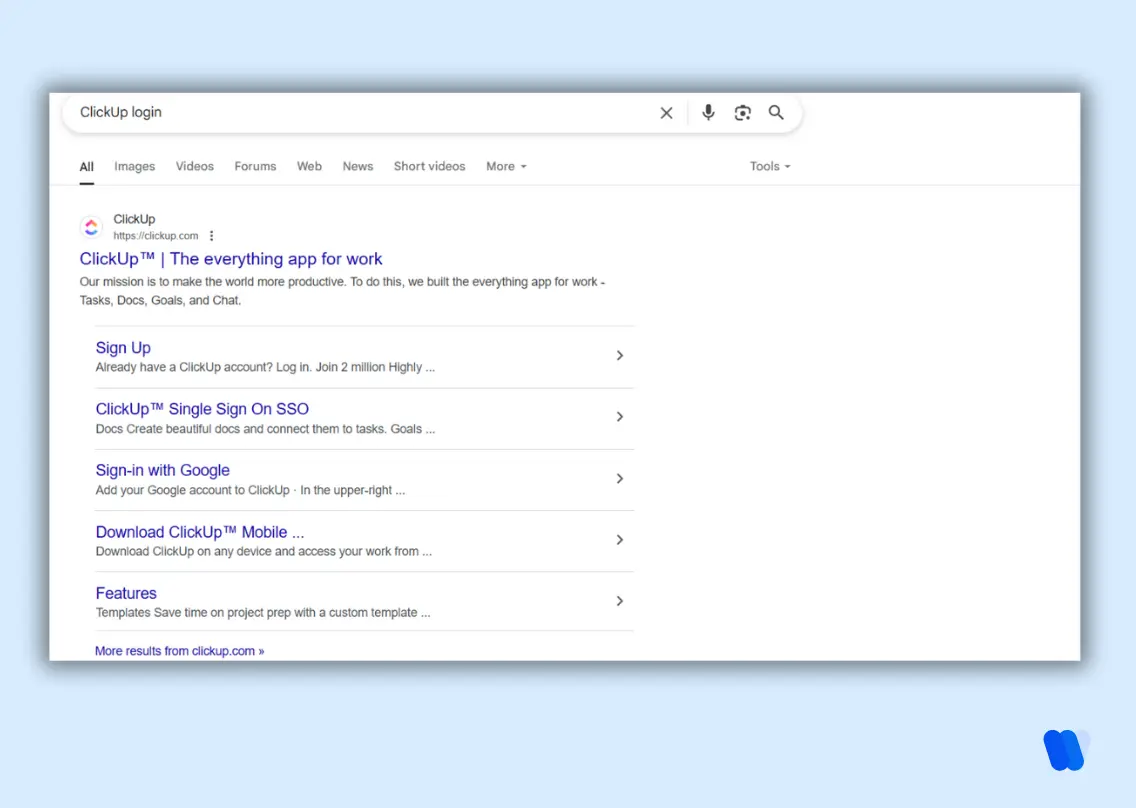This screenshot has height=808, width=1136.
Task: Switch to the Videos tab
Action: [194, 166]
